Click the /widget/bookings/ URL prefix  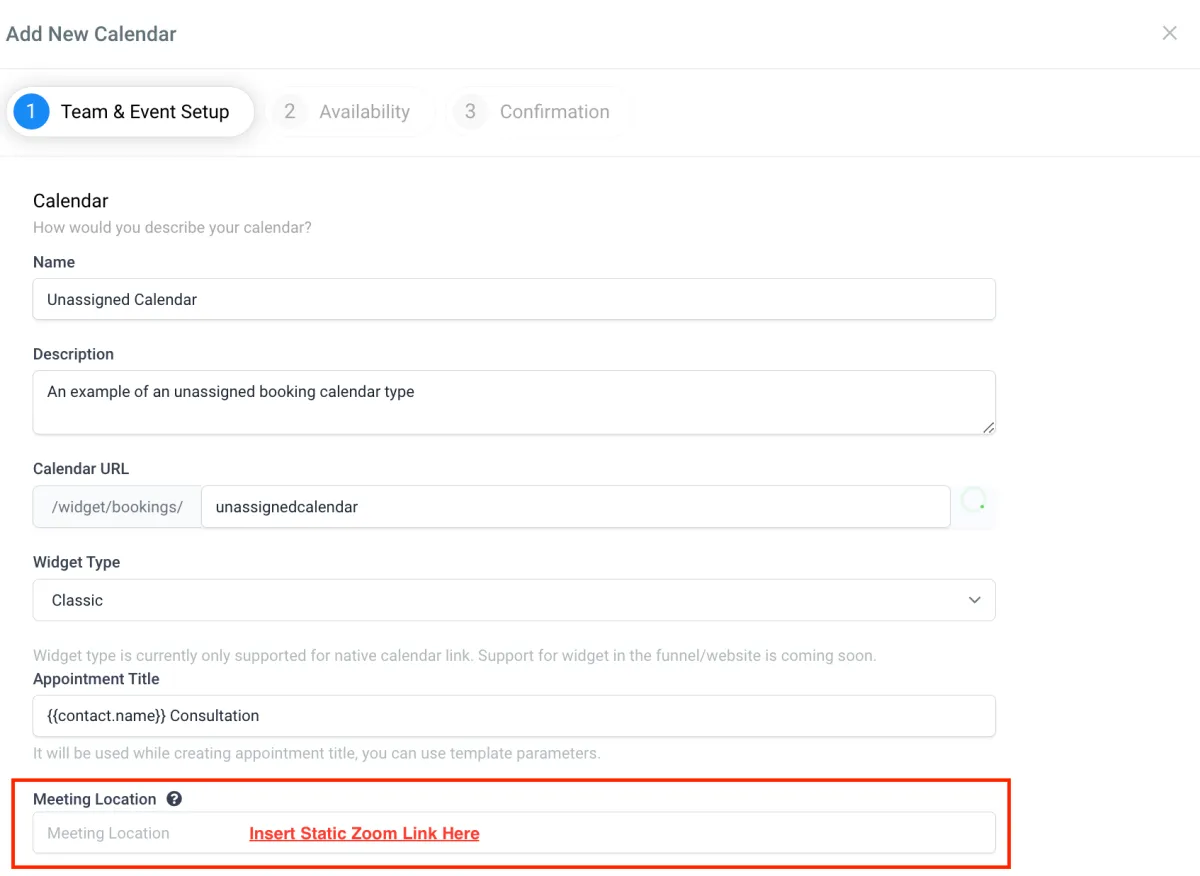[x=117, y=507]
